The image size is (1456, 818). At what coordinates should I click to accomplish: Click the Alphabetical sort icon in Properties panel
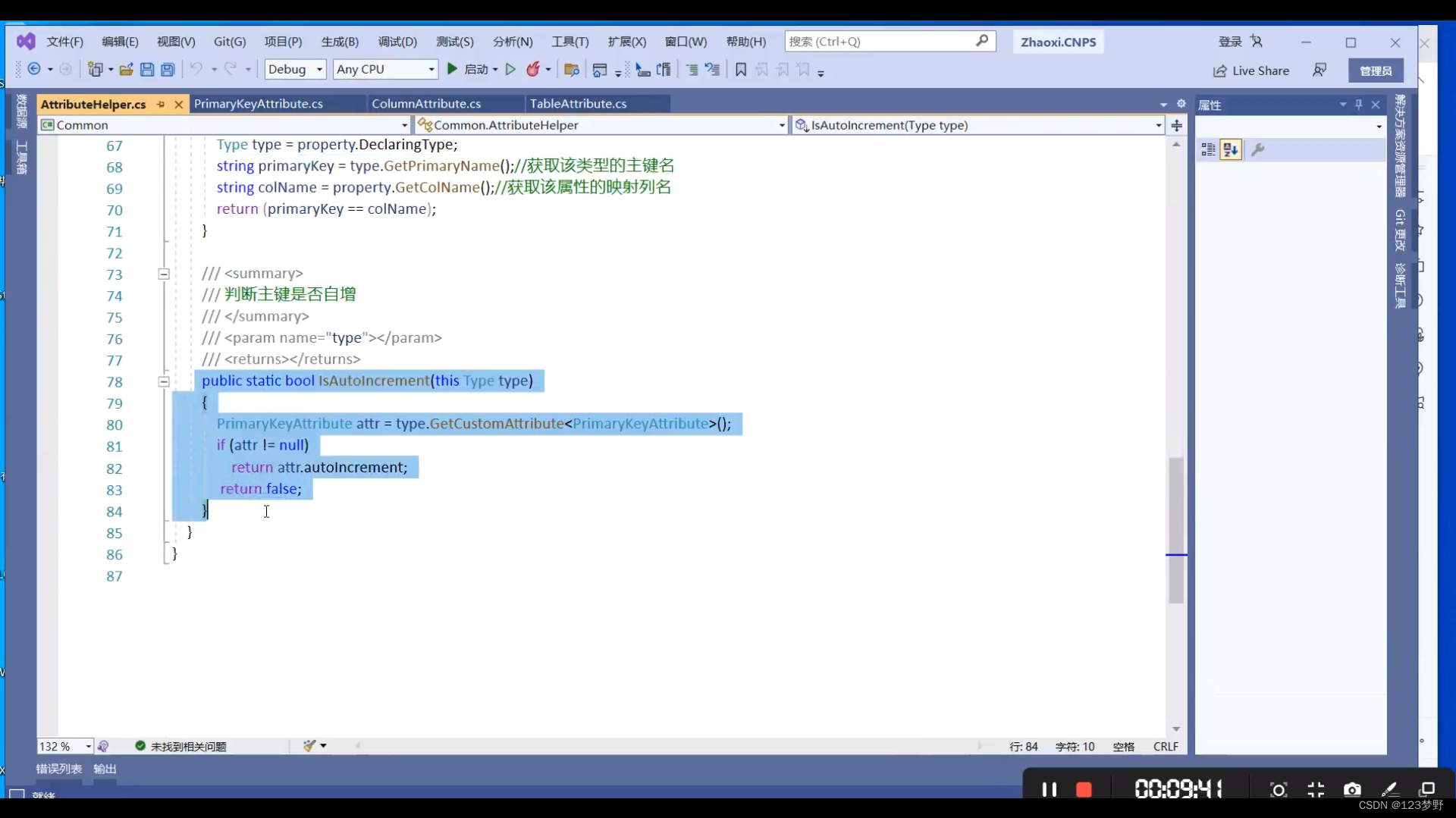(1231, 150)
